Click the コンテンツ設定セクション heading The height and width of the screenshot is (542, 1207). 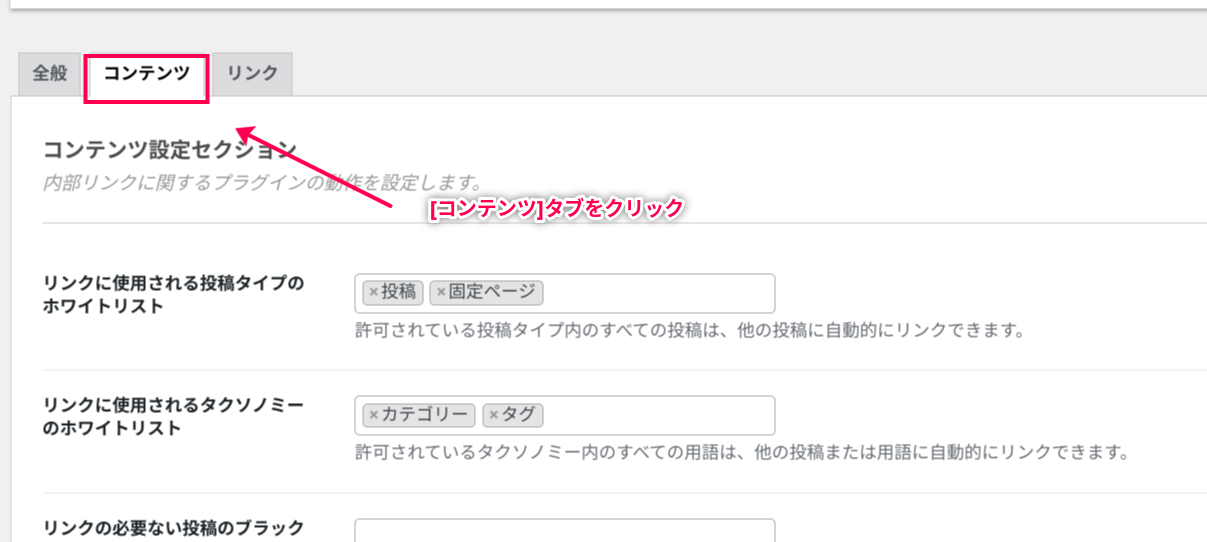pos(170,151)
